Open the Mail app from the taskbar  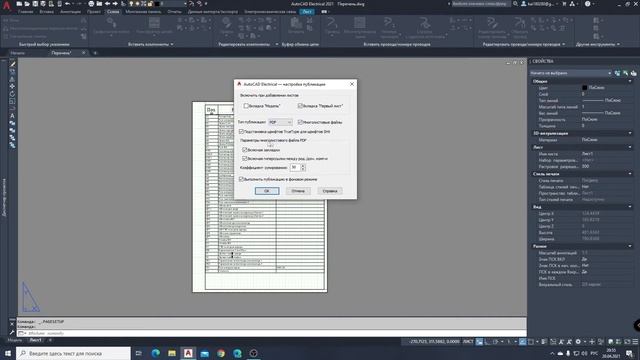click(204, 353)
